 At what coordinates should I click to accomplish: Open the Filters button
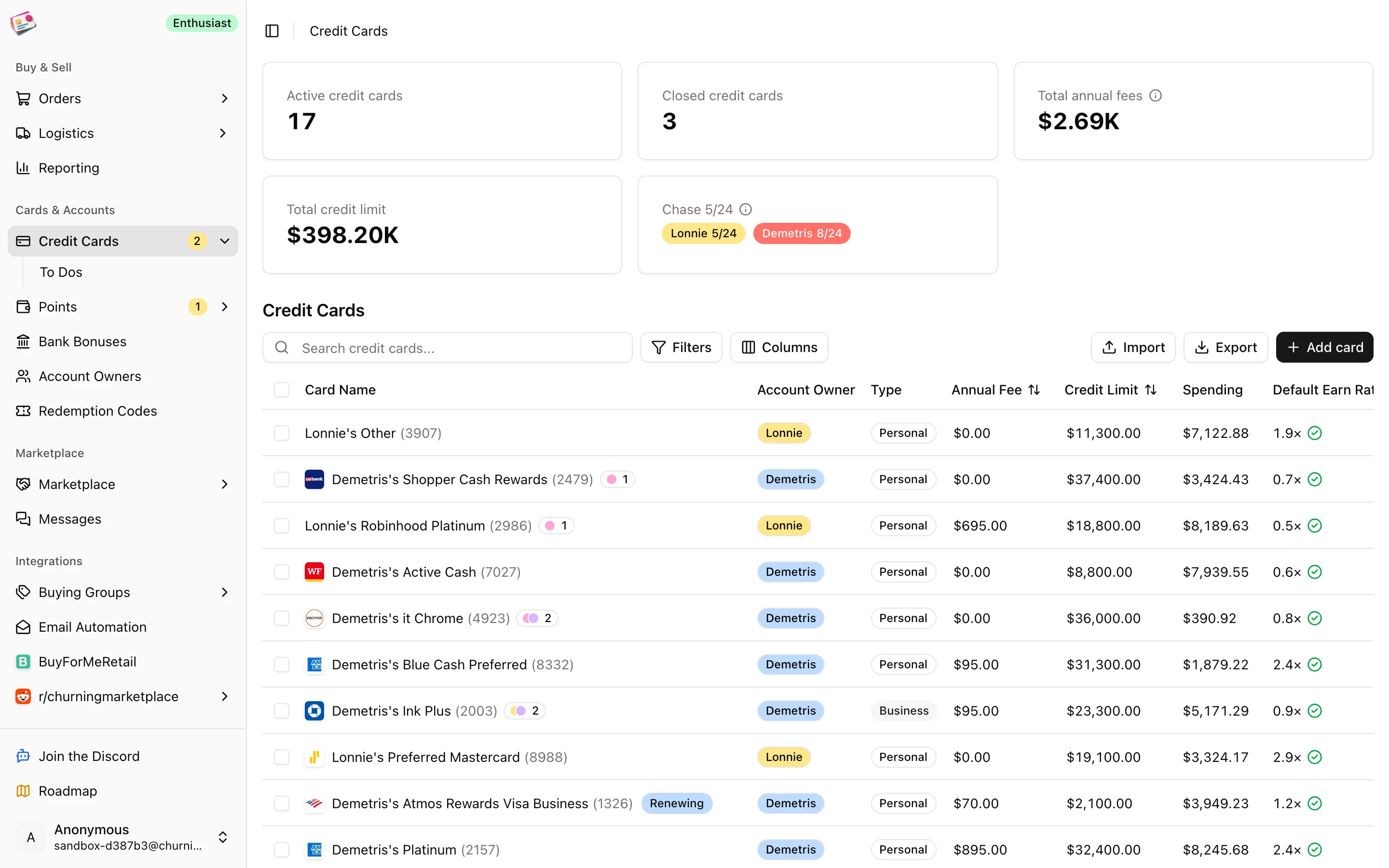coord(681,347)
